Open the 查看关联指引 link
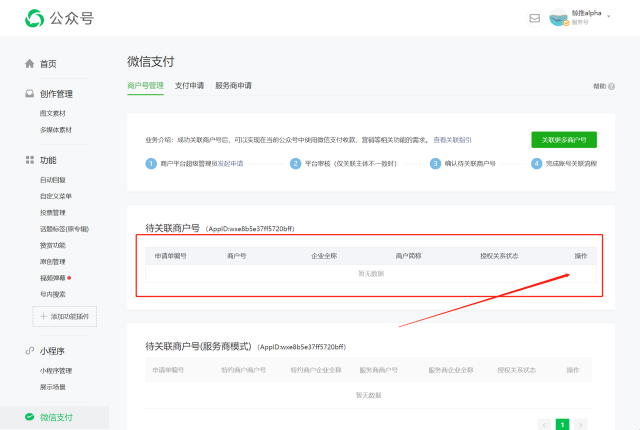Viewport: 640px width, 430px height. (452, 140)
